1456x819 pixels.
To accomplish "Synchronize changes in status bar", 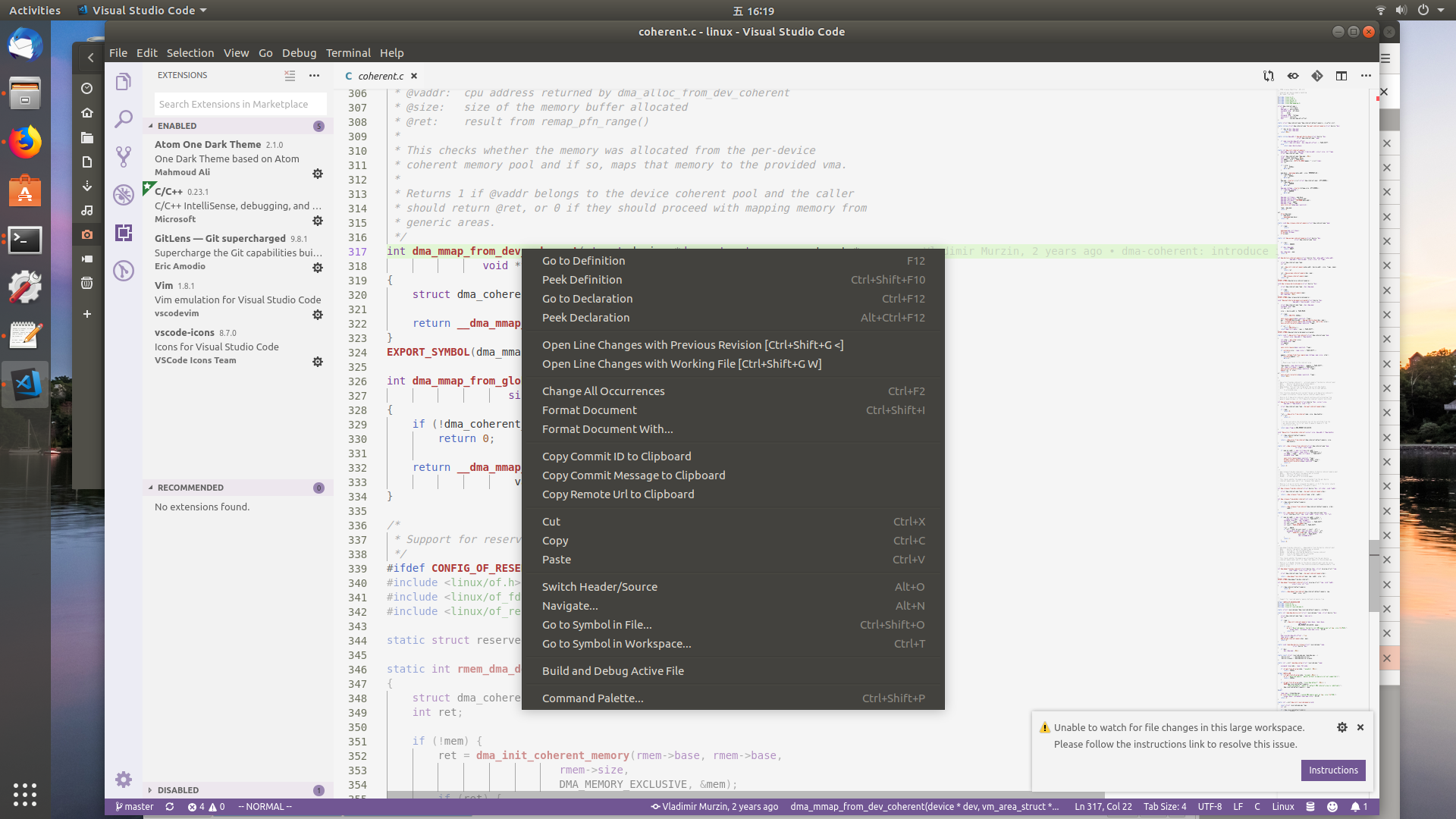I will point(170,807).
